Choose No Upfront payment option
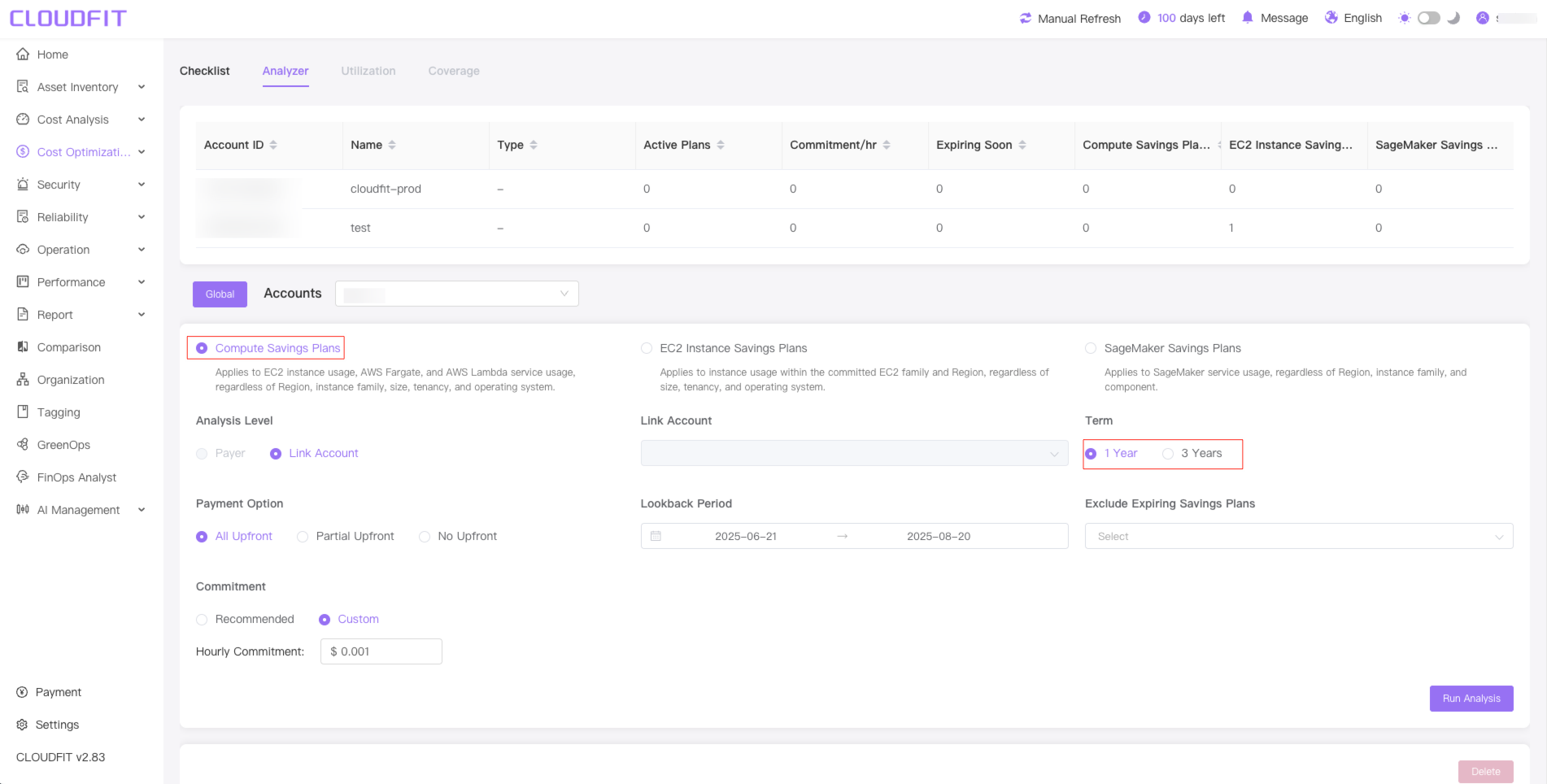The width and height of the screenshot is (1547, 784). pyautogui.click(x=425, y=537)
